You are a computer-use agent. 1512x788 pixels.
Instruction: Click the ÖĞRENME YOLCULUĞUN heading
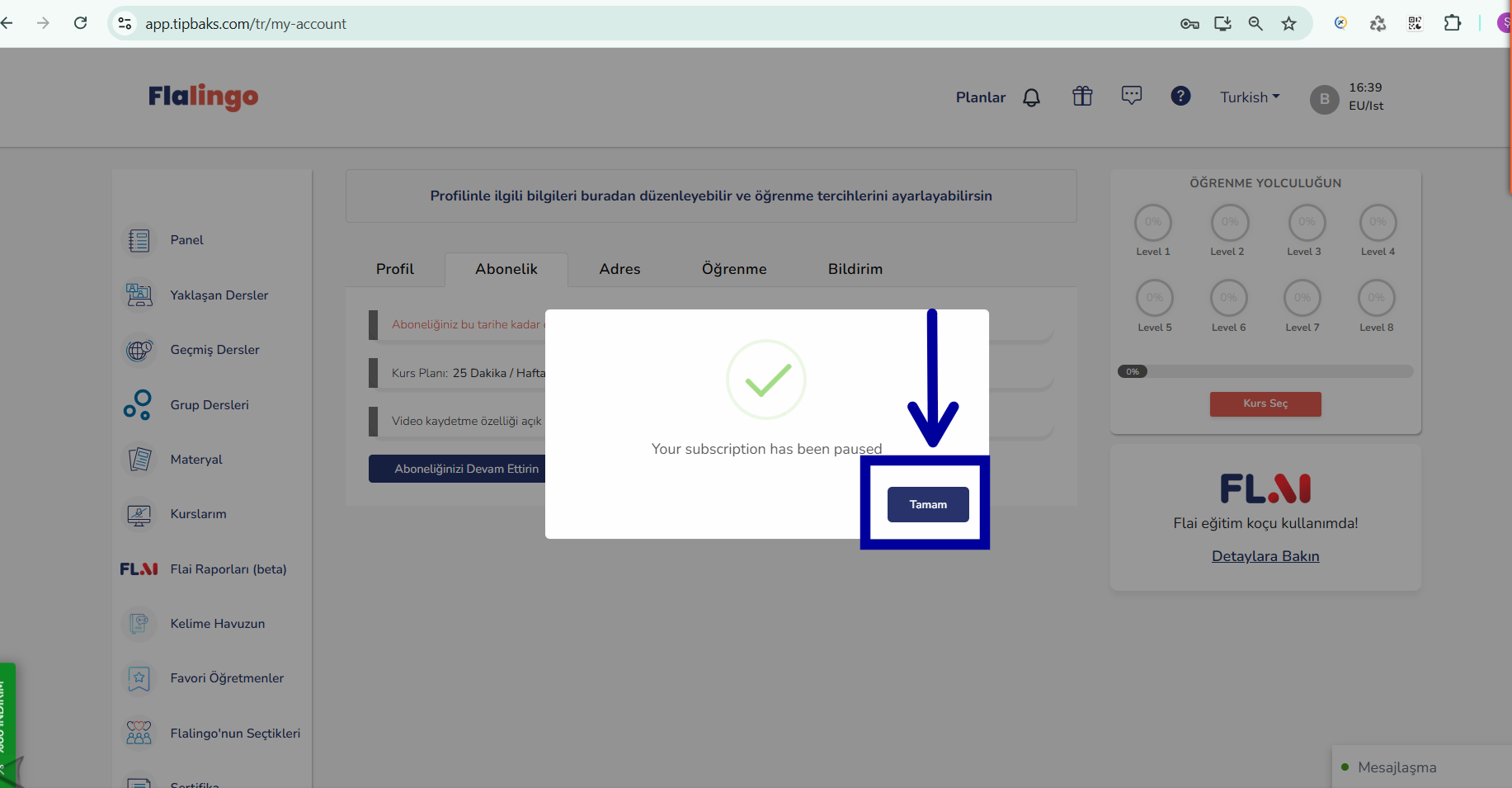pos(1265,183)
